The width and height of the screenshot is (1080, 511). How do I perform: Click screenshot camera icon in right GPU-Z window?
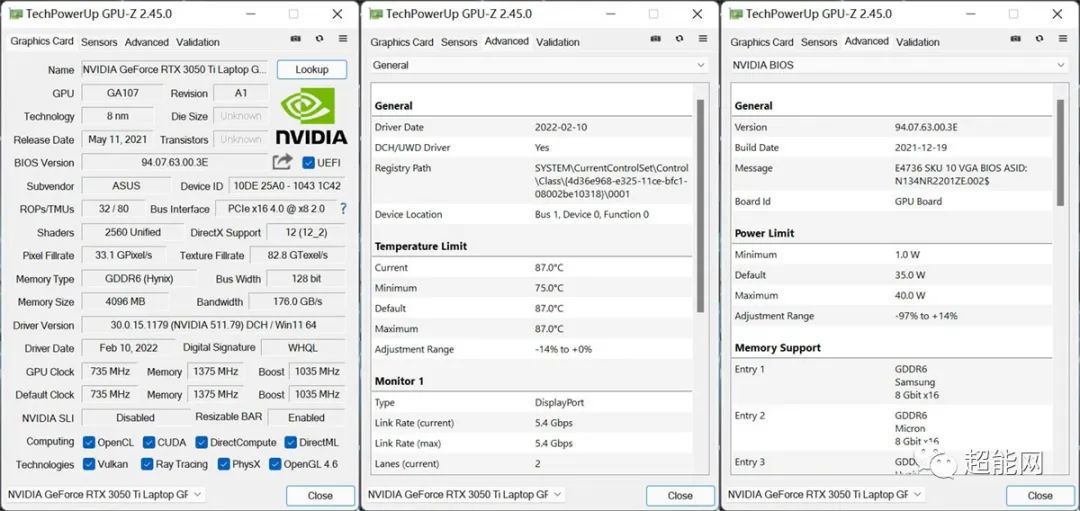(x=1016, y=39)
